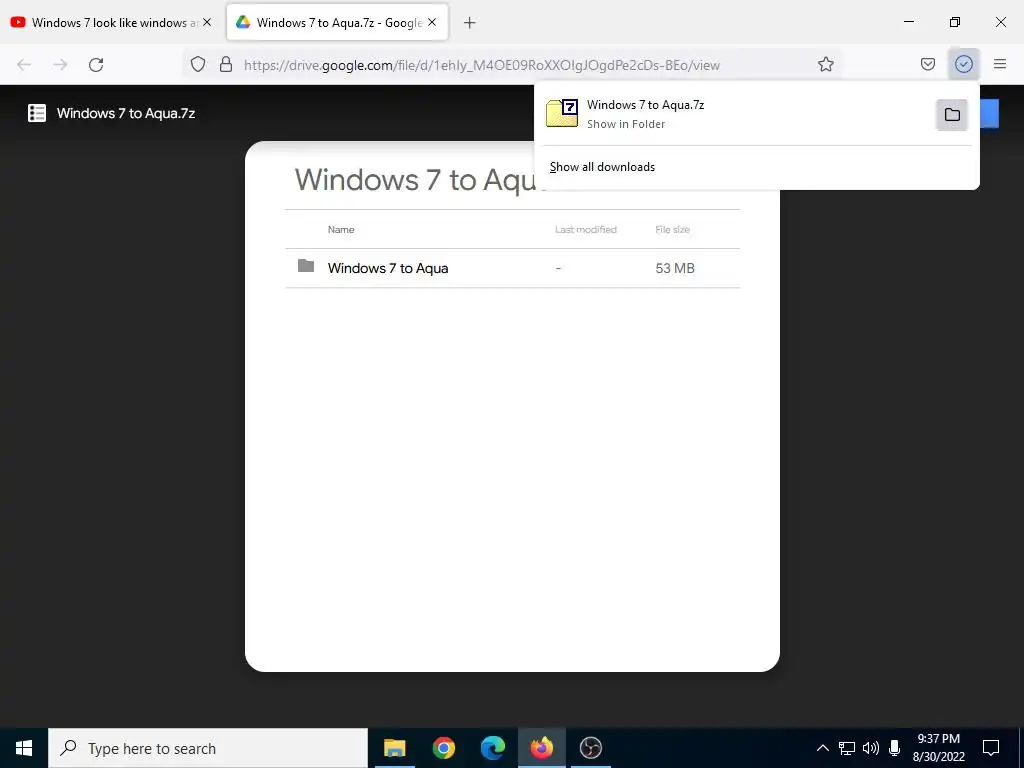
Task: Open a new tab with the plus button
Action: (x=470, y=23)
